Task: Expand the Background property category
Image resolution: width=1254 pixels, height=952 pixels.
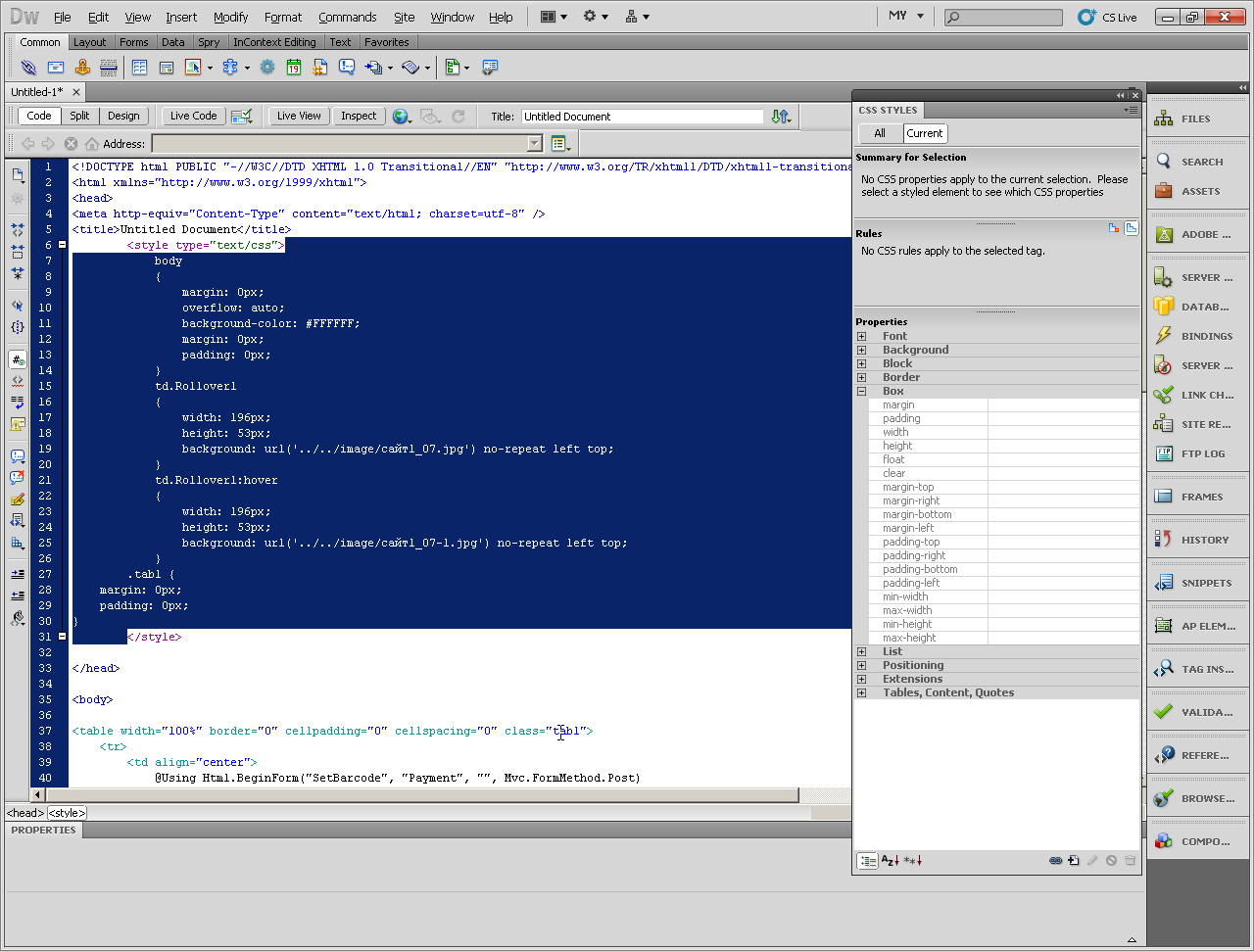Action: (x=861, y=350)
